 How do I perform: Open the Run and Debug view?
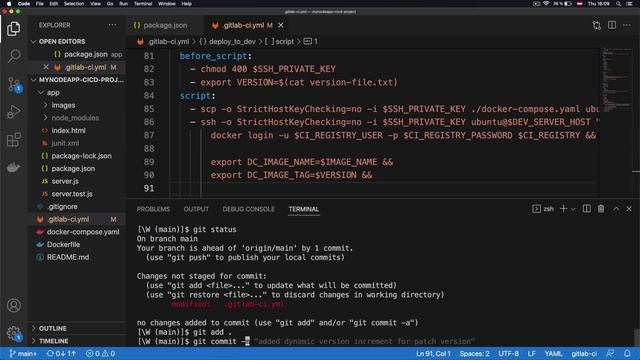point(13,111)
